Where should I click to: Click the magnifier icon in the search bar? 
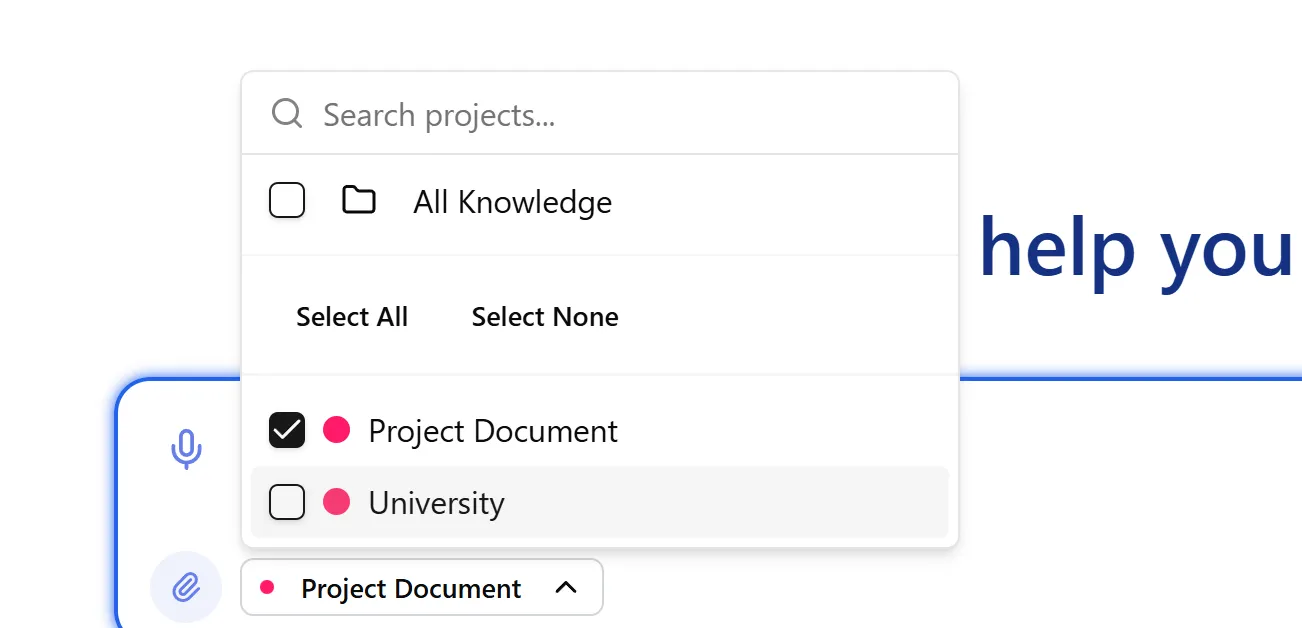[287, 113]
